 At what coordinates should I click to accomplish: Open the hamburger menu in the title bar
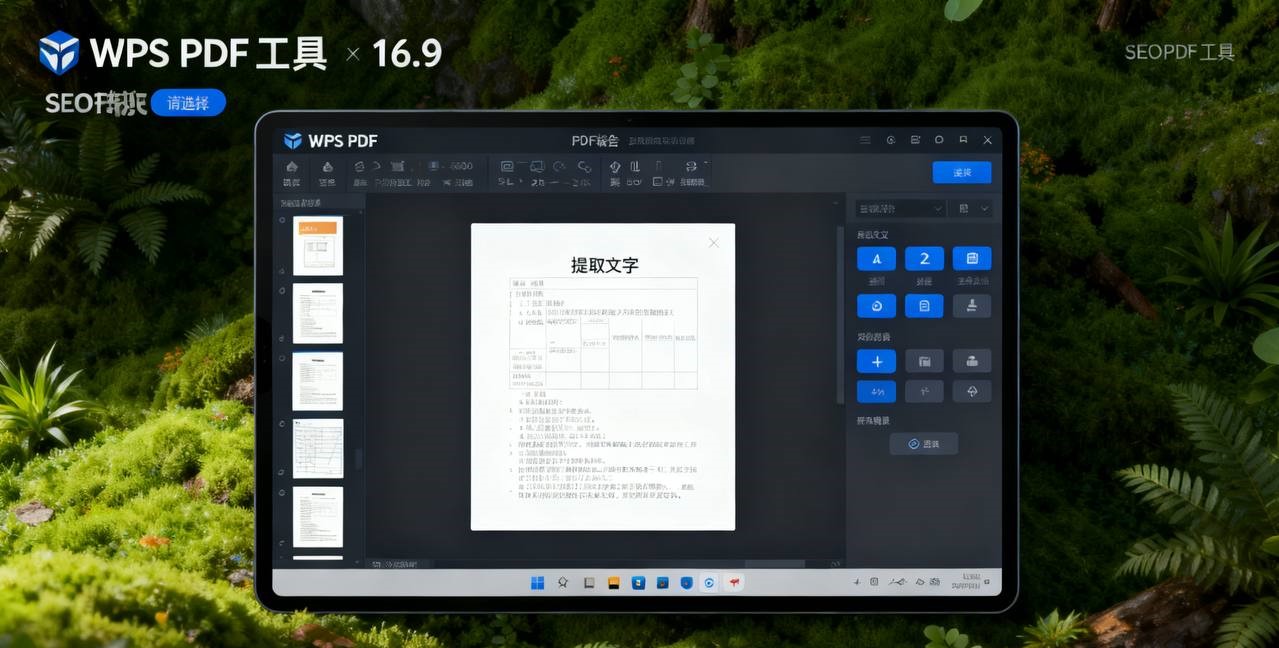point(866,140)
